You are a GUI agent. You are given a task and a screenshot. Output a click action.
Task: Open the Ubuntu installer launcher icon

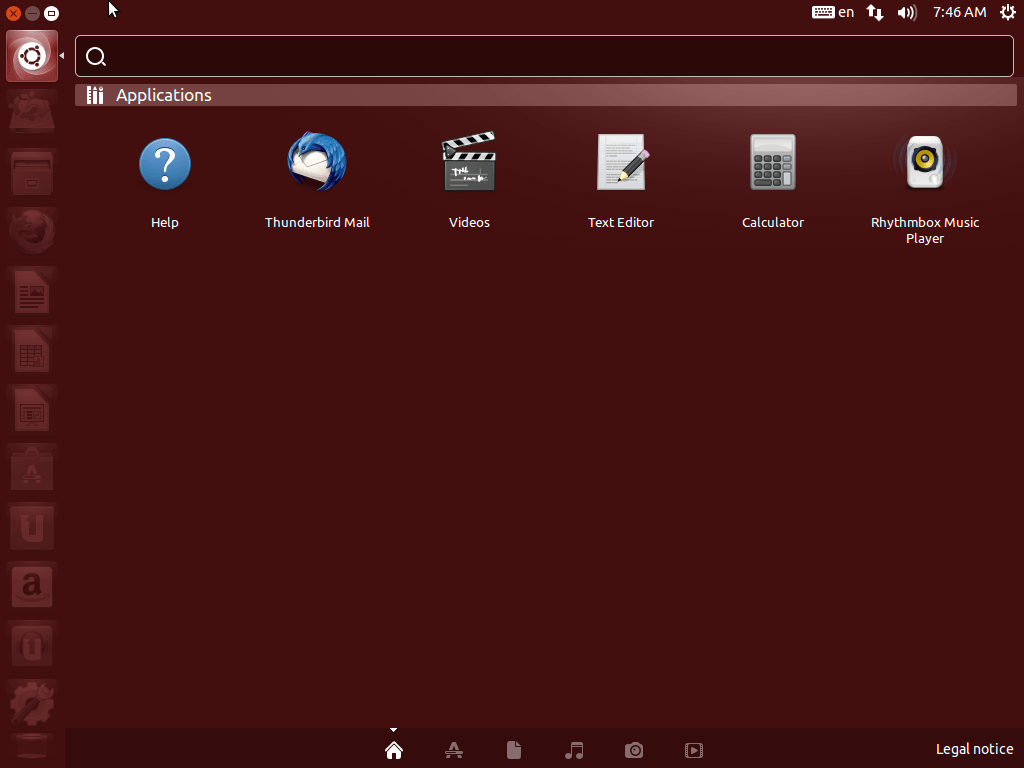coord(32,112)
